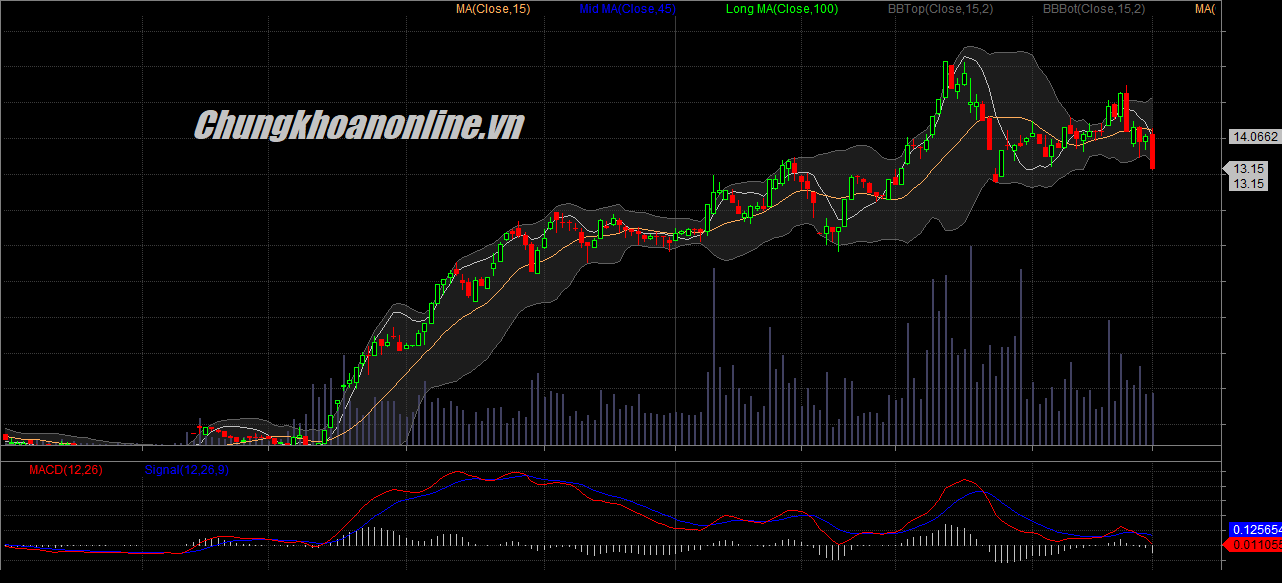Image resolution: width=1282 pixels, height=583 pixels.
Task: Select the BBTop(Close,15,2) indicator label
Action: click(x=939, y=9)
